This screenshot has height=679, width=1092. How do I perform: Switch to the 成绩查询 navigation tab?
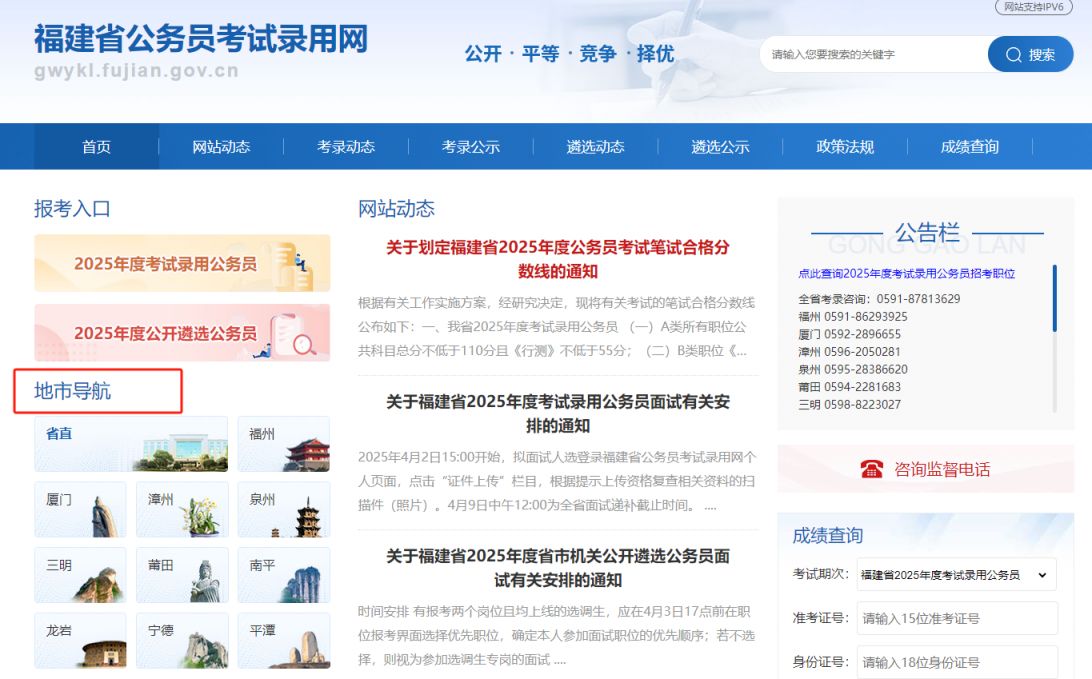pyautogui.click(x=969, y=147)
